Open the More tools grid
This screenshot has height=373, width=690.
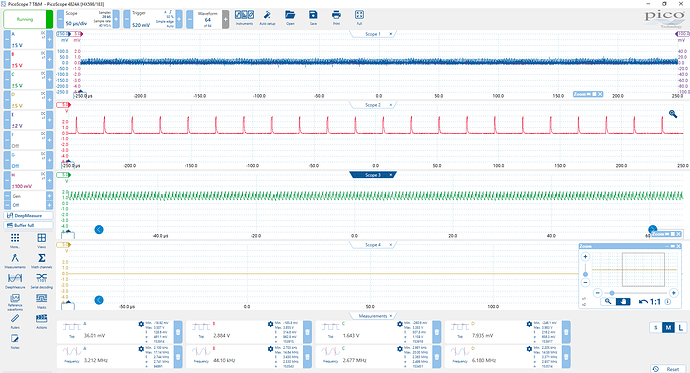(15, 240)
